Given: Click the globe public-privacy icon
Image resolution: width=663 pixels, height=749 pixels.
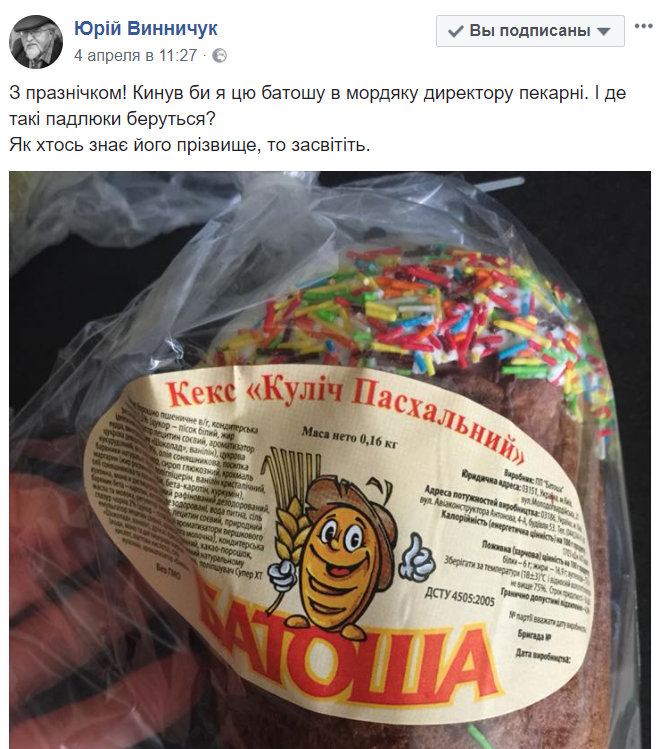Looking at the screenshot, I should (219, 56).
